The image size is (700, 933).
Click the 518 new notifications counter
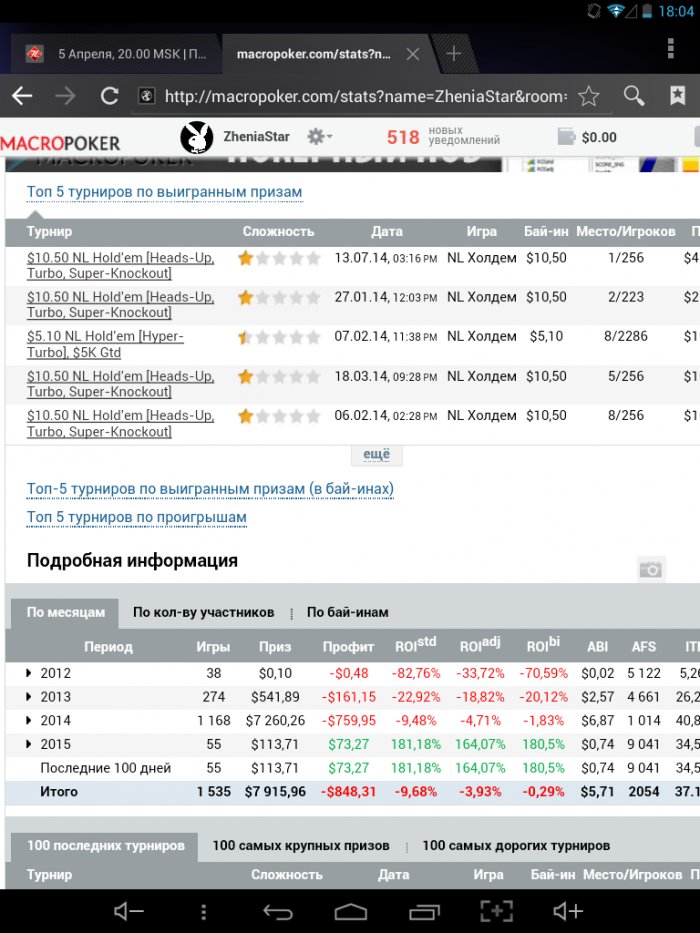click(403, 137)
